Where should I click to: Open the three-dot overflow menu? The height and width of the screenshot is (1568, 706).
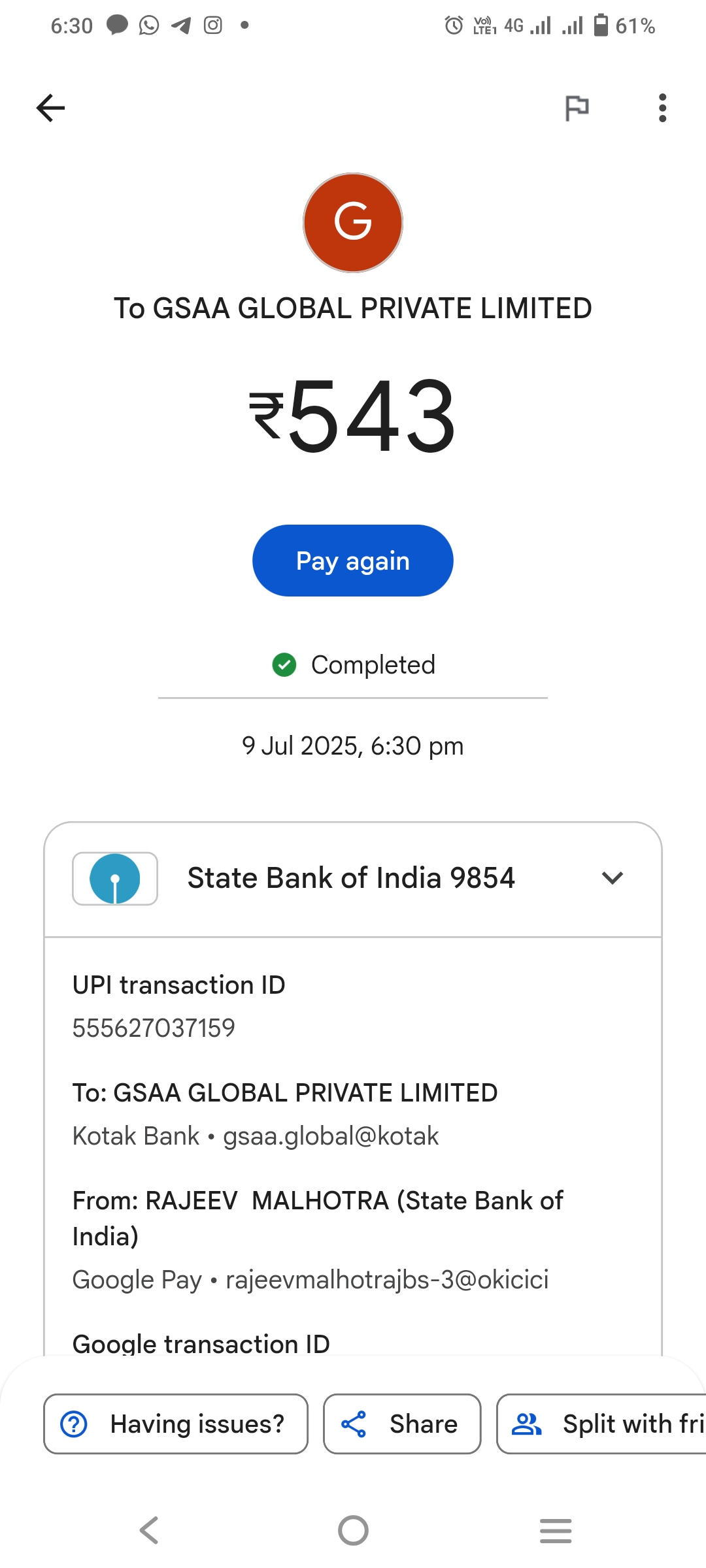[x=662, y=108]
